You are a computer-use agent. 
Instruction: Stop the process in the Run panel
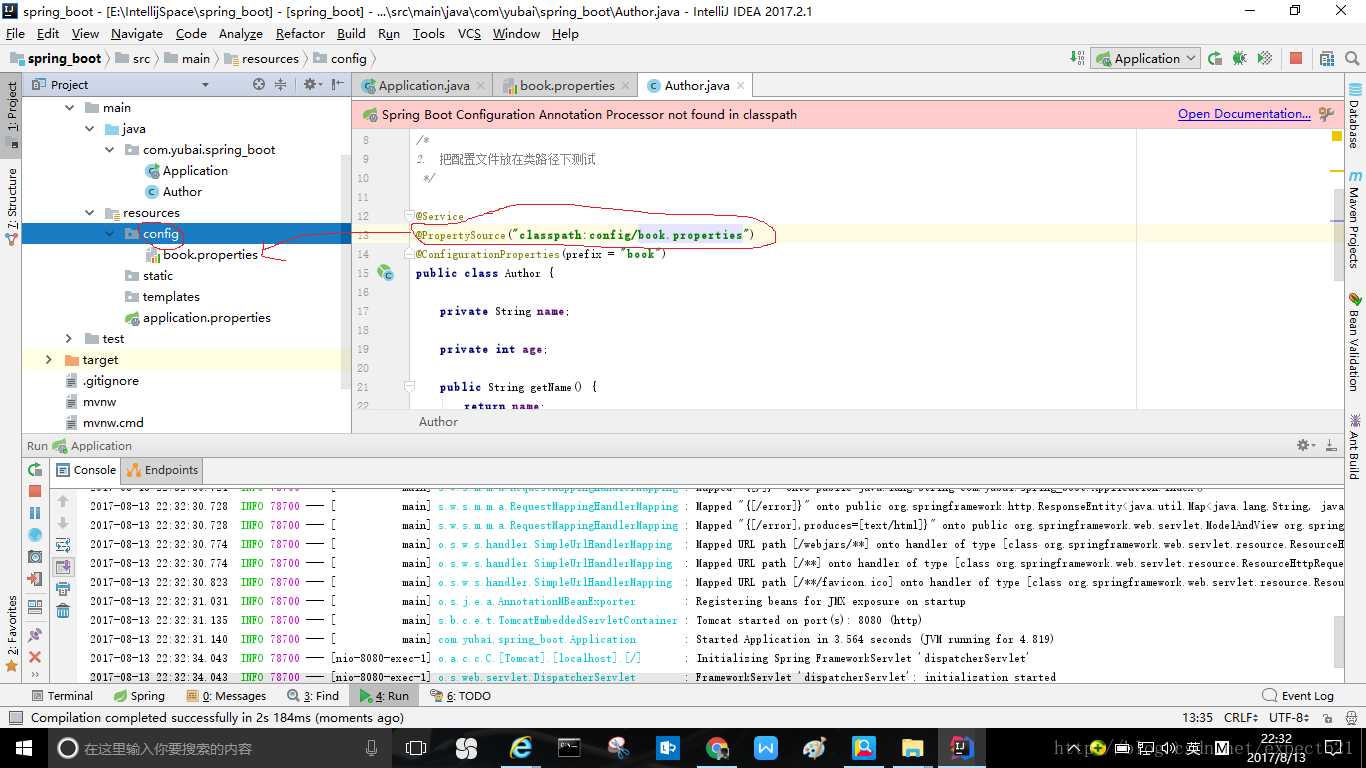35,491
